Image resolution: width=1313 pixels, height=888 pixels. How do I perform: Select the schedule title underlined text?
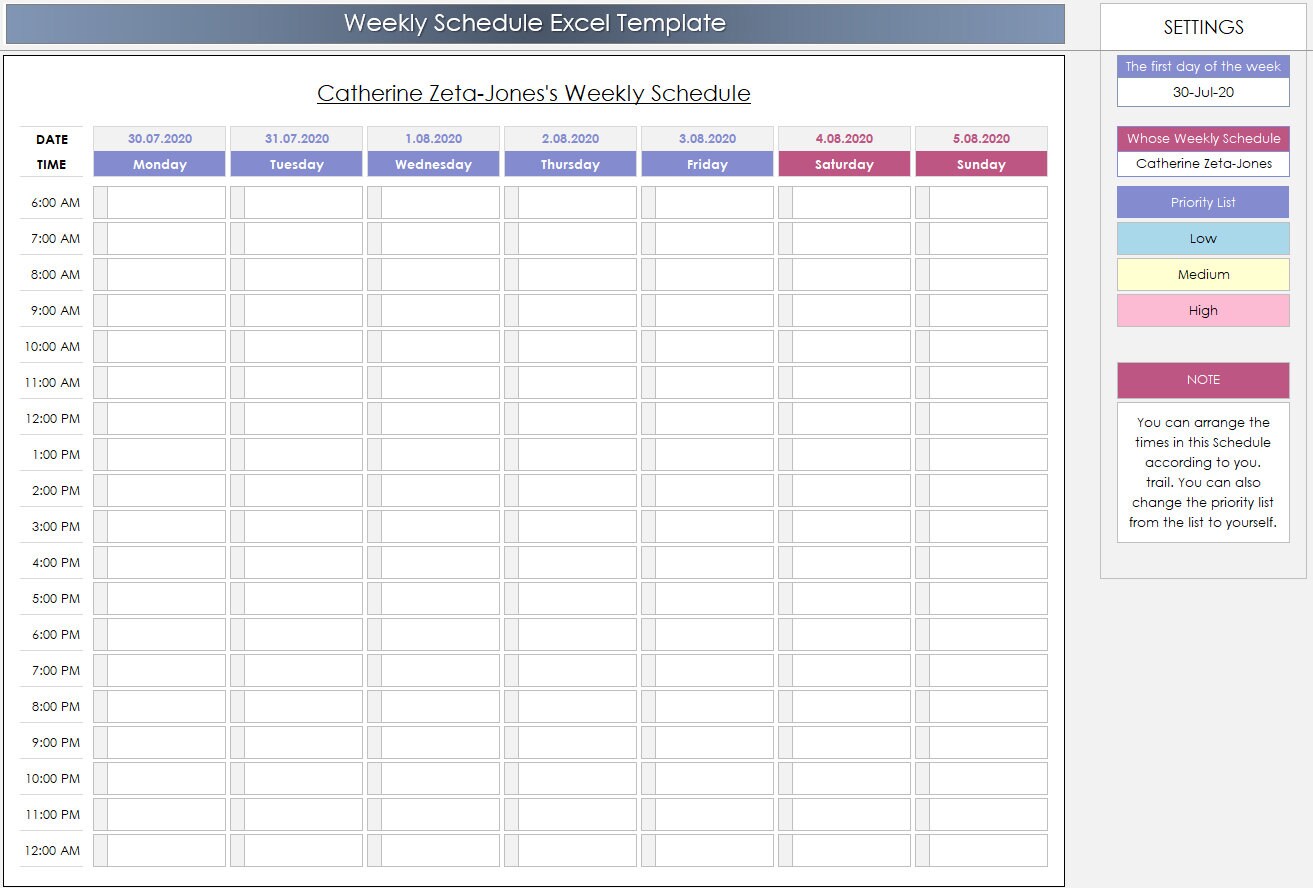534,93
